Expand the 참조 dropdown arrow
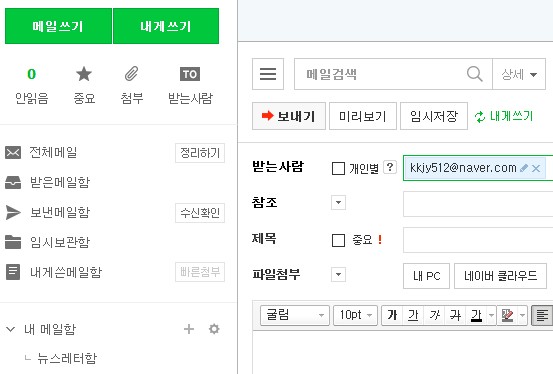 [338, 203]
